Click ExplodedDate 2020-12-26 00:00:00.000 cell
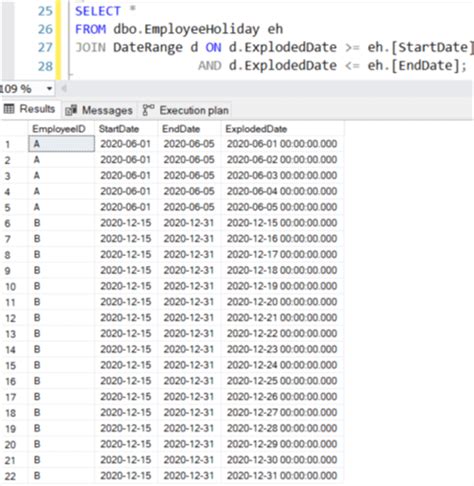Image resolution: width=474 pixels, height=486 pixels. point(283,396)
